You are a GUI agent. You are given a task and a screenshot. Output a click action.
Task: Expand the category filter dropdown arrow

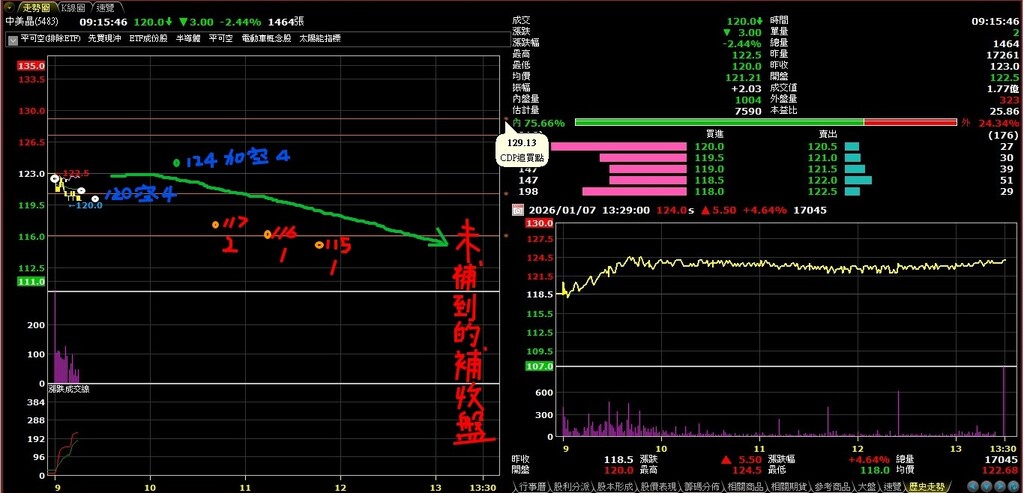point(12,39)
